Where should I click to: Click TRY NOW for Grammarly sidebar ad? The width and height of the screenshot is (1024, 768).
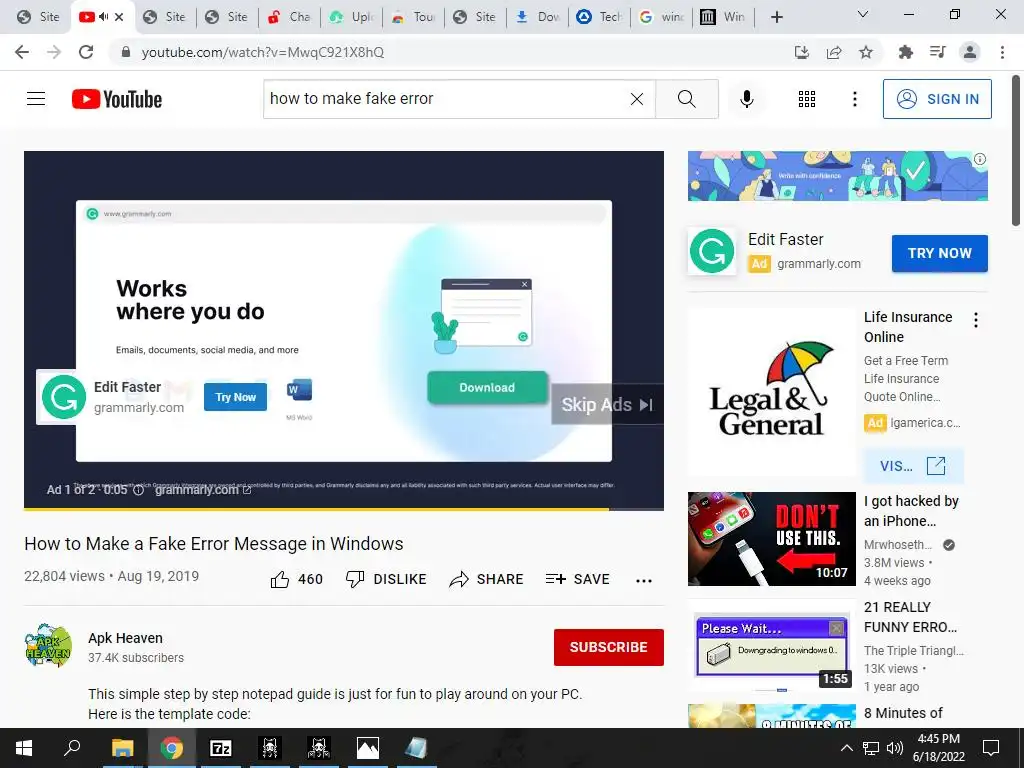[x=940, y=253]
